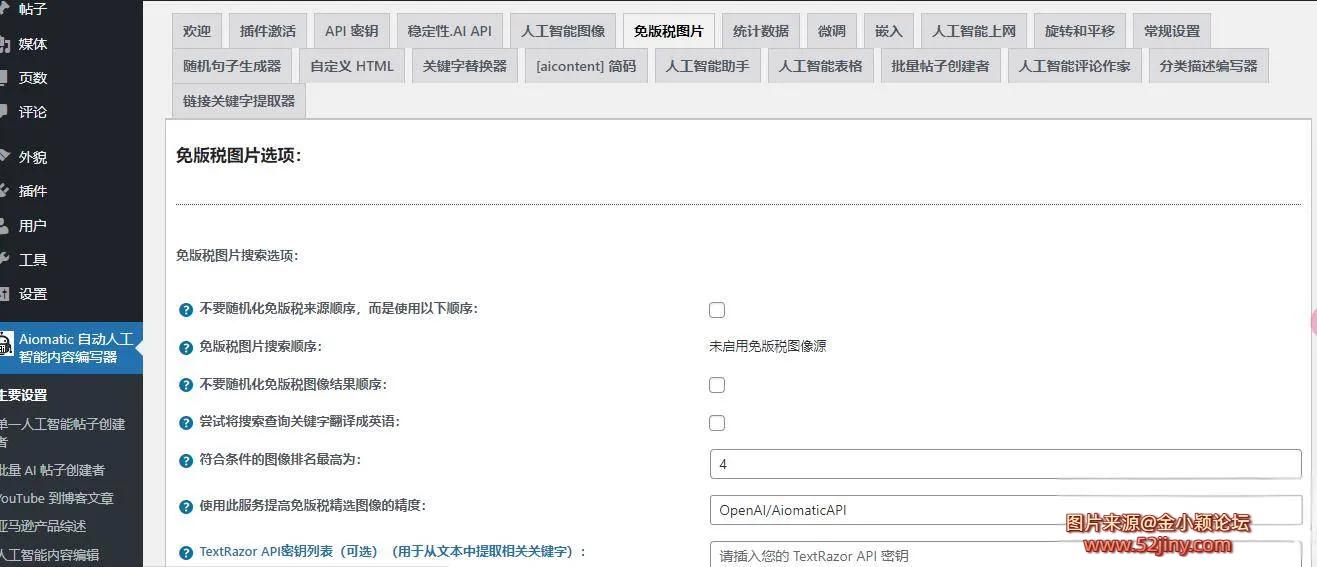Click the Aiomatic plugin robot icon

click(x=6, y=347)
